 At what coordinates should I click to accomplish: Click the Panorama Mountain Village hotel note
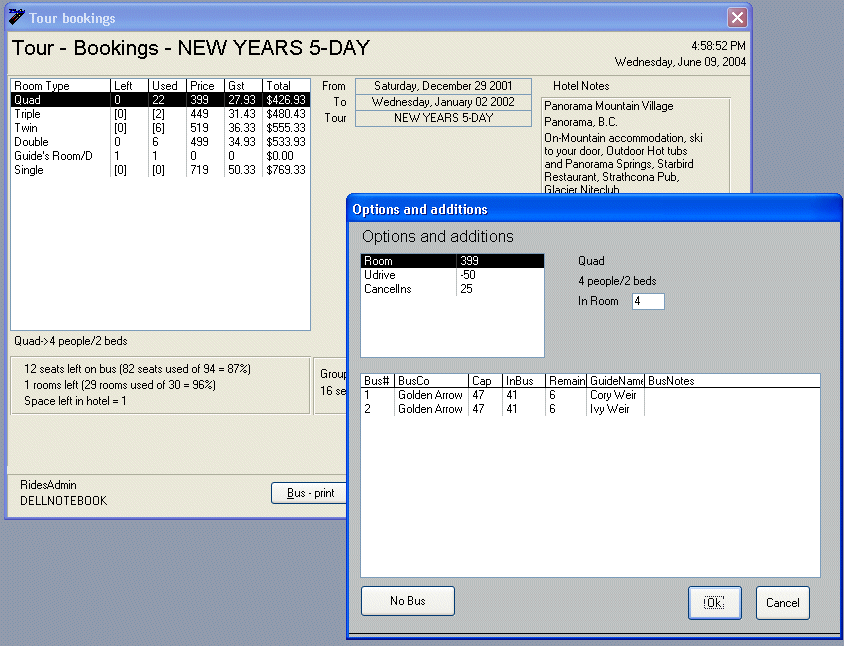(x=609, y=106)
